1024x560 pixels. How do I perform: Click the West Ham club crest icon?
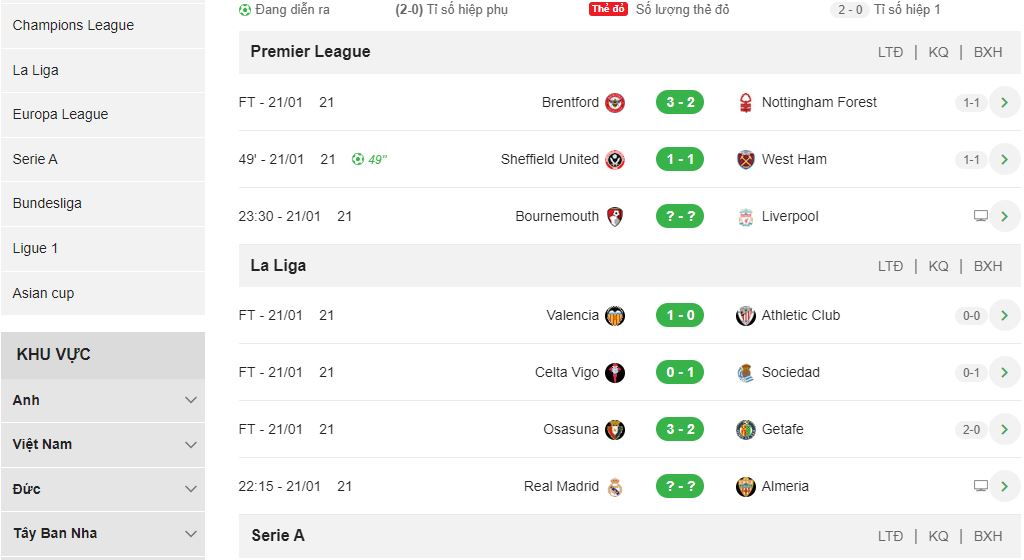point(745,160)
